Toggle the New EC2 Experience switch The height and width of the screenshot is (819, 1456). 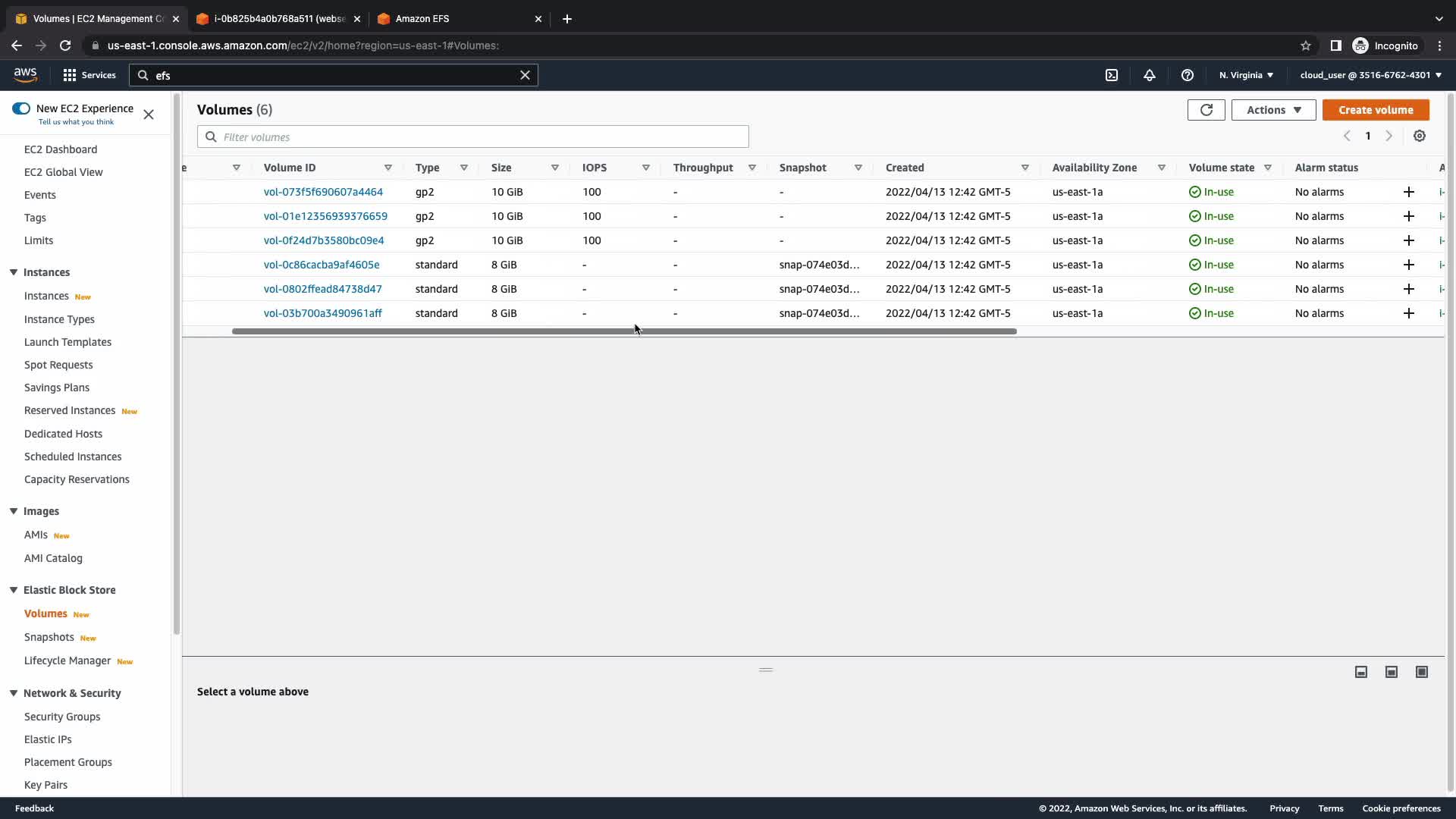point(21,108)
